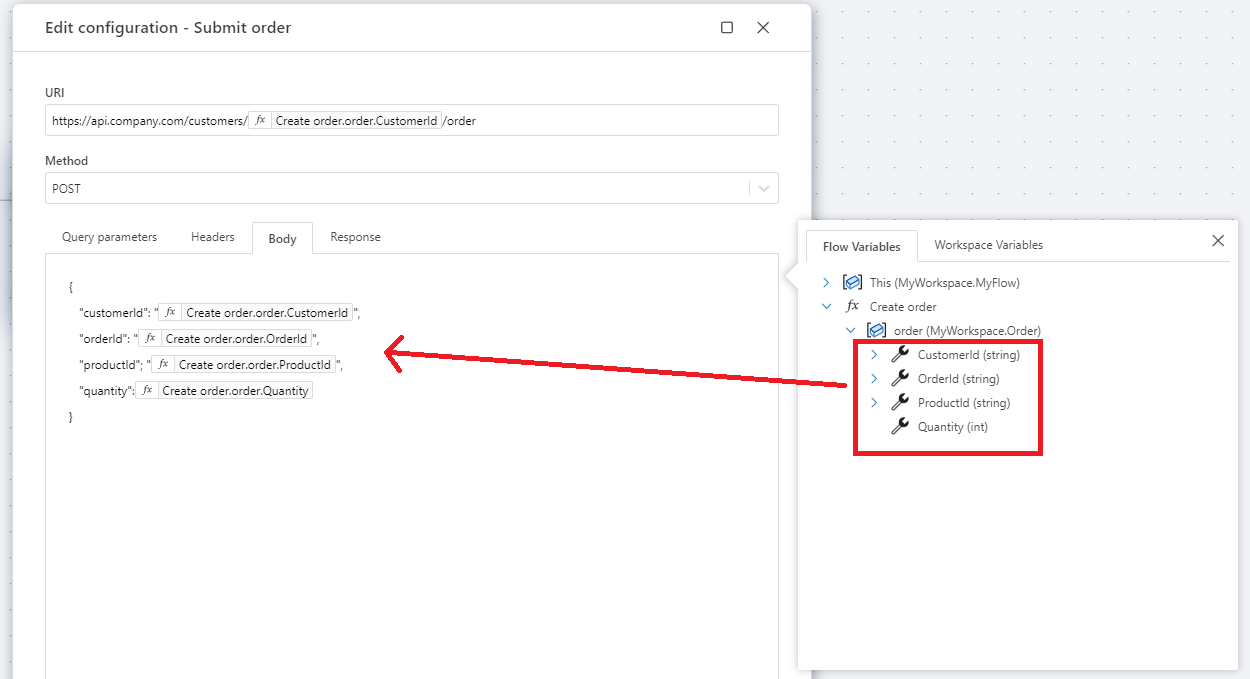Click the wrench icon beside Quantity

coord(900,427)
